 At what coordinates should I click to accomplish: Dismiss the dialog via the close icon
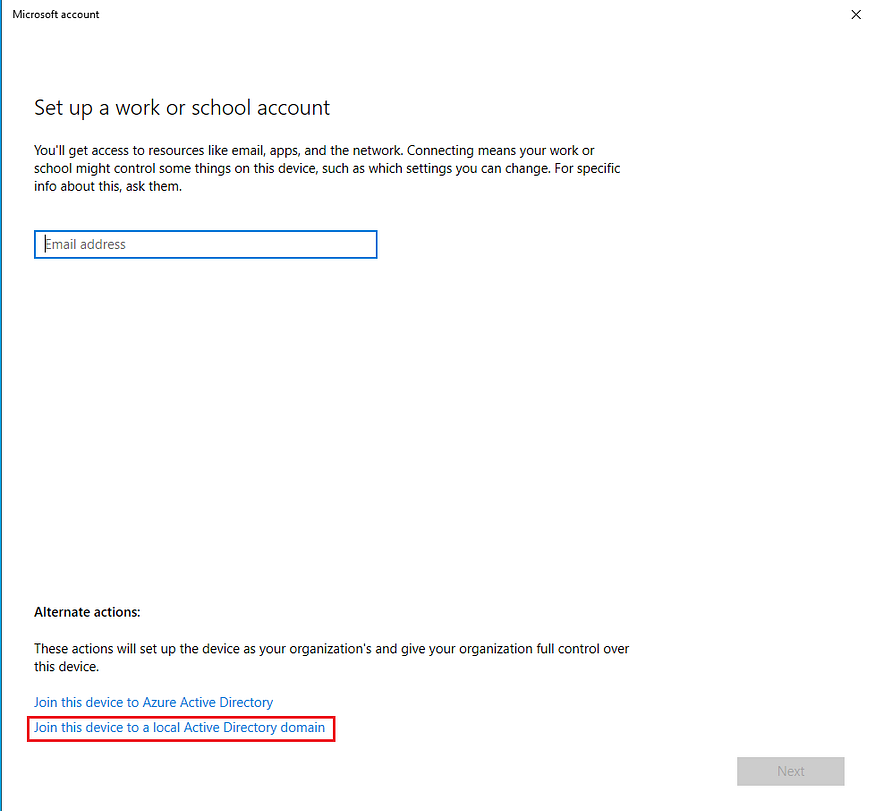(x=856, y=14)
